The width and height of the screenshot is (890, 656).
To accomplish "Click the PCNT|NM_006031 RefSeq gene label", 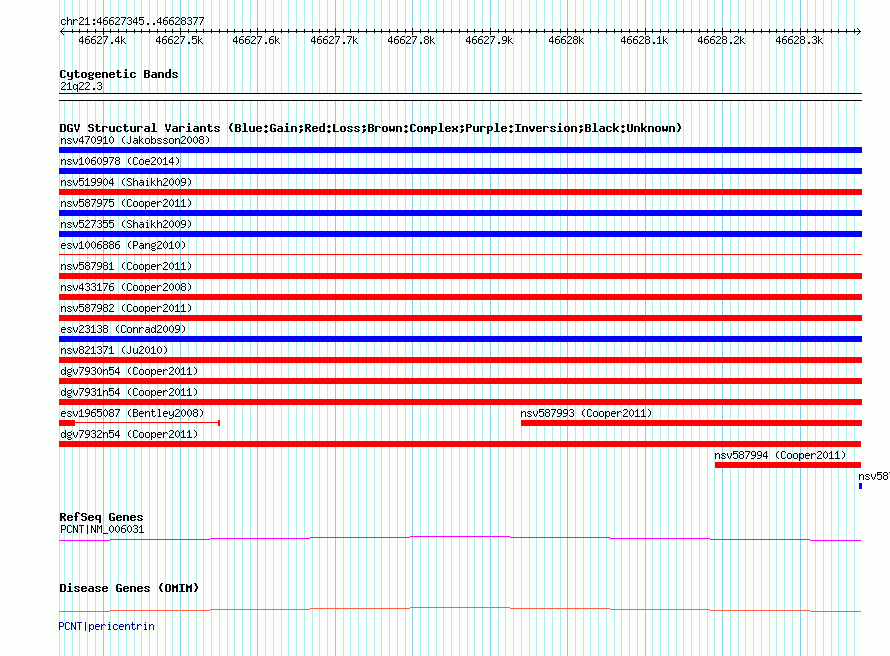I will pyautogui.click(x=102, y=529).
